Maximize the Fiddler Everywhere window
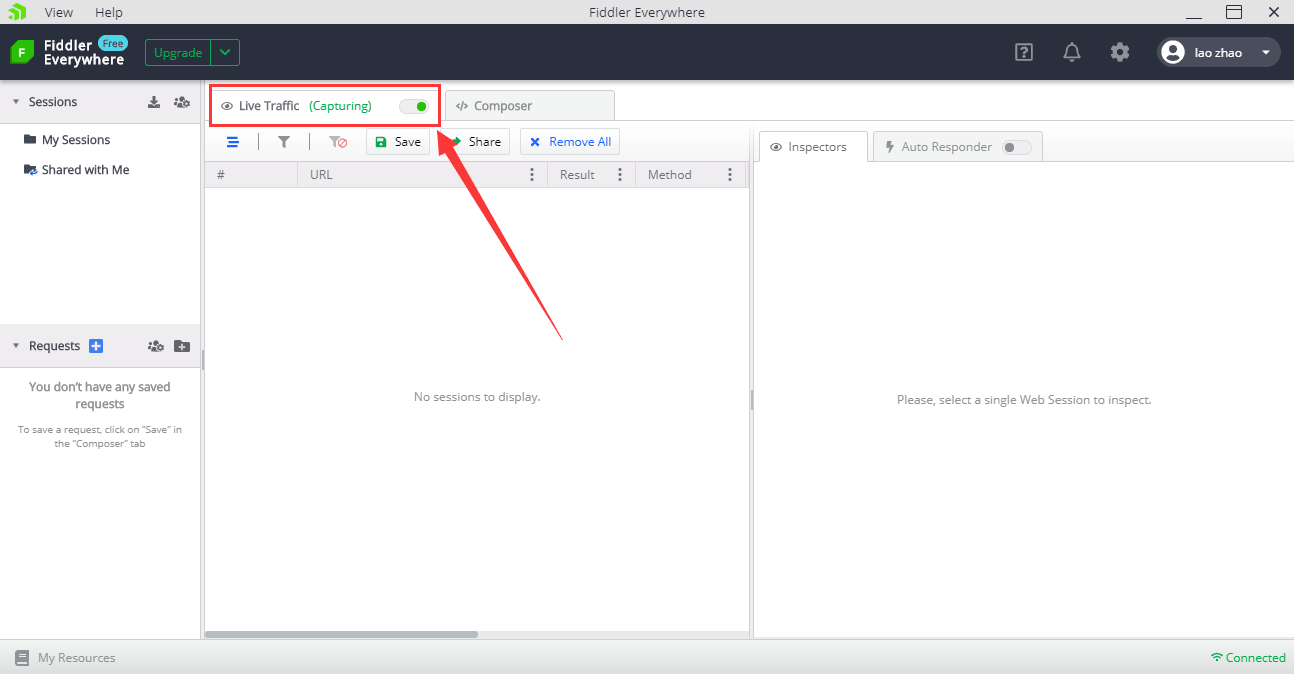Viewport: 1294px width, 674px height. 1234,12
